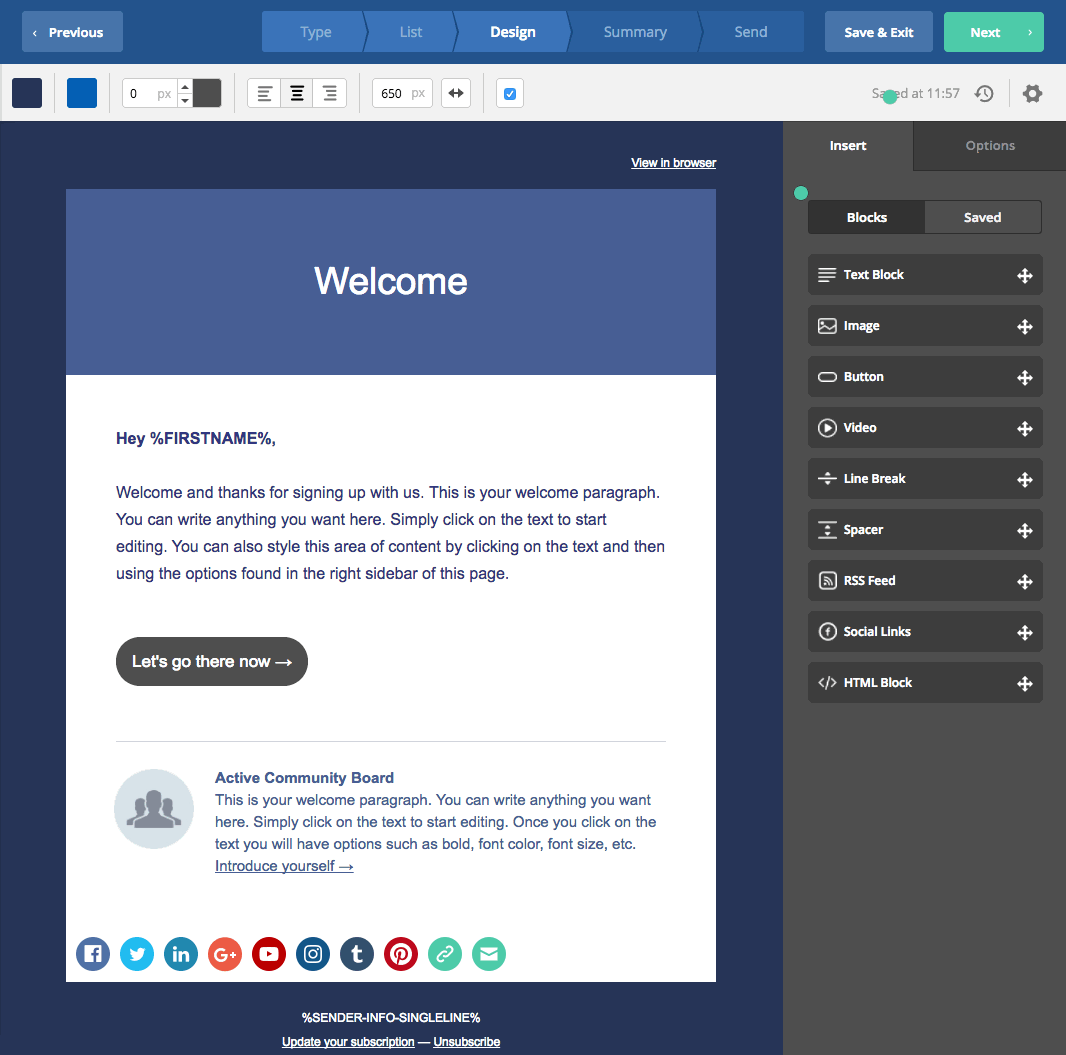This screenshot has height=1055, width=1066.
Task: Select left alignment in the toolbar
Action: click(x=264, y=94)
